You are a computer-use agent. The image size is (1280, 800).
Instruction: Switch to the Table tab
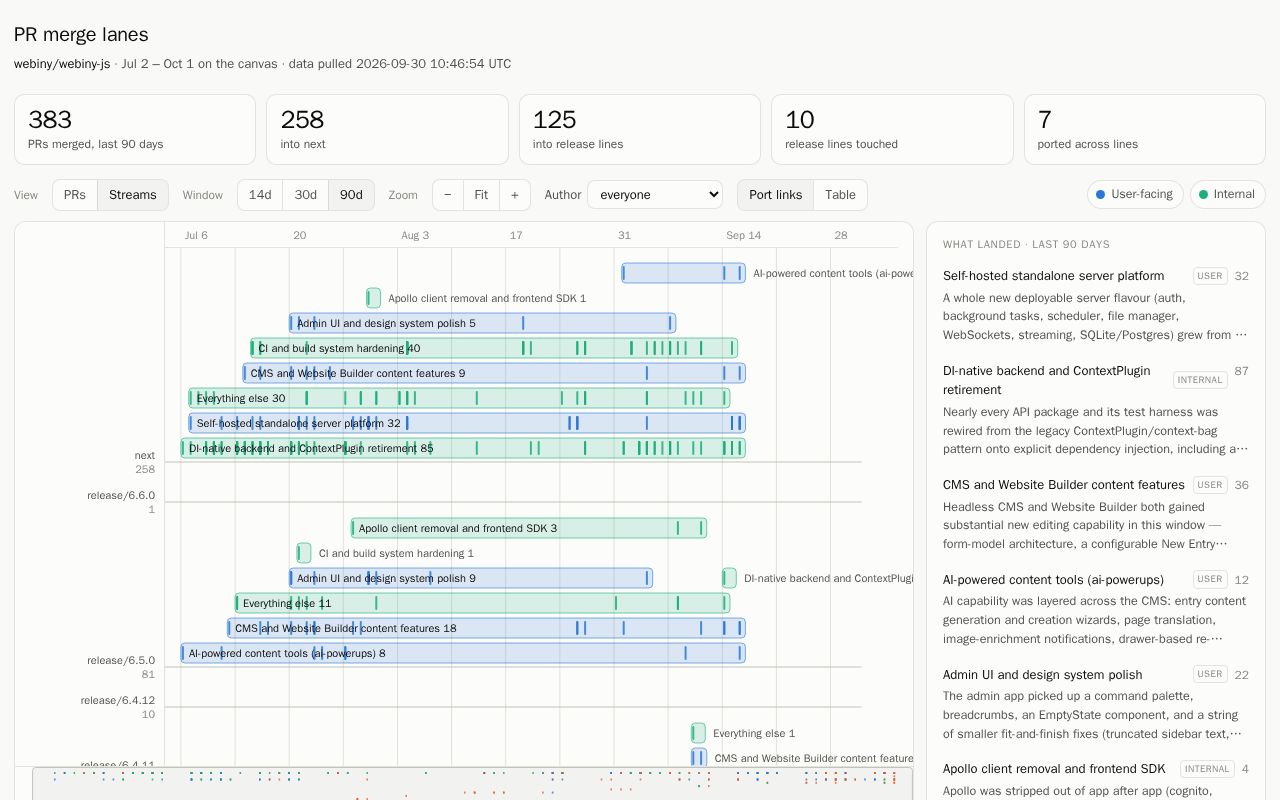pos(840,195)
